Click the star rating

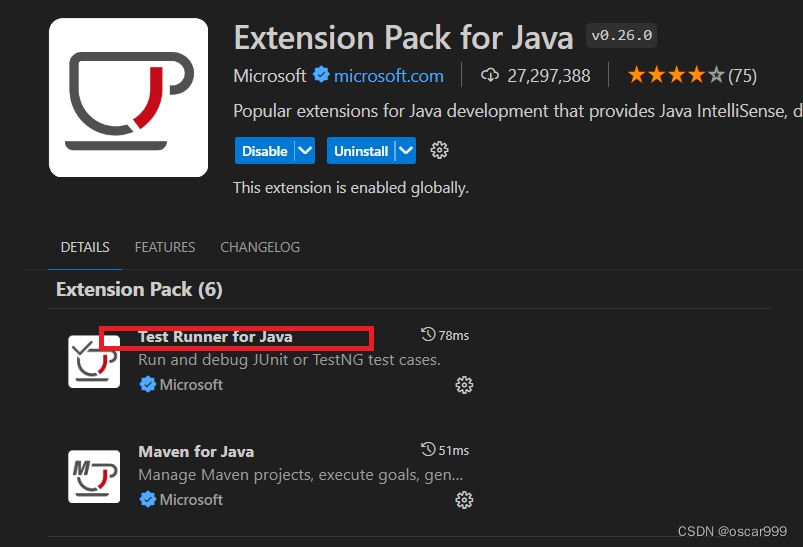676,75
